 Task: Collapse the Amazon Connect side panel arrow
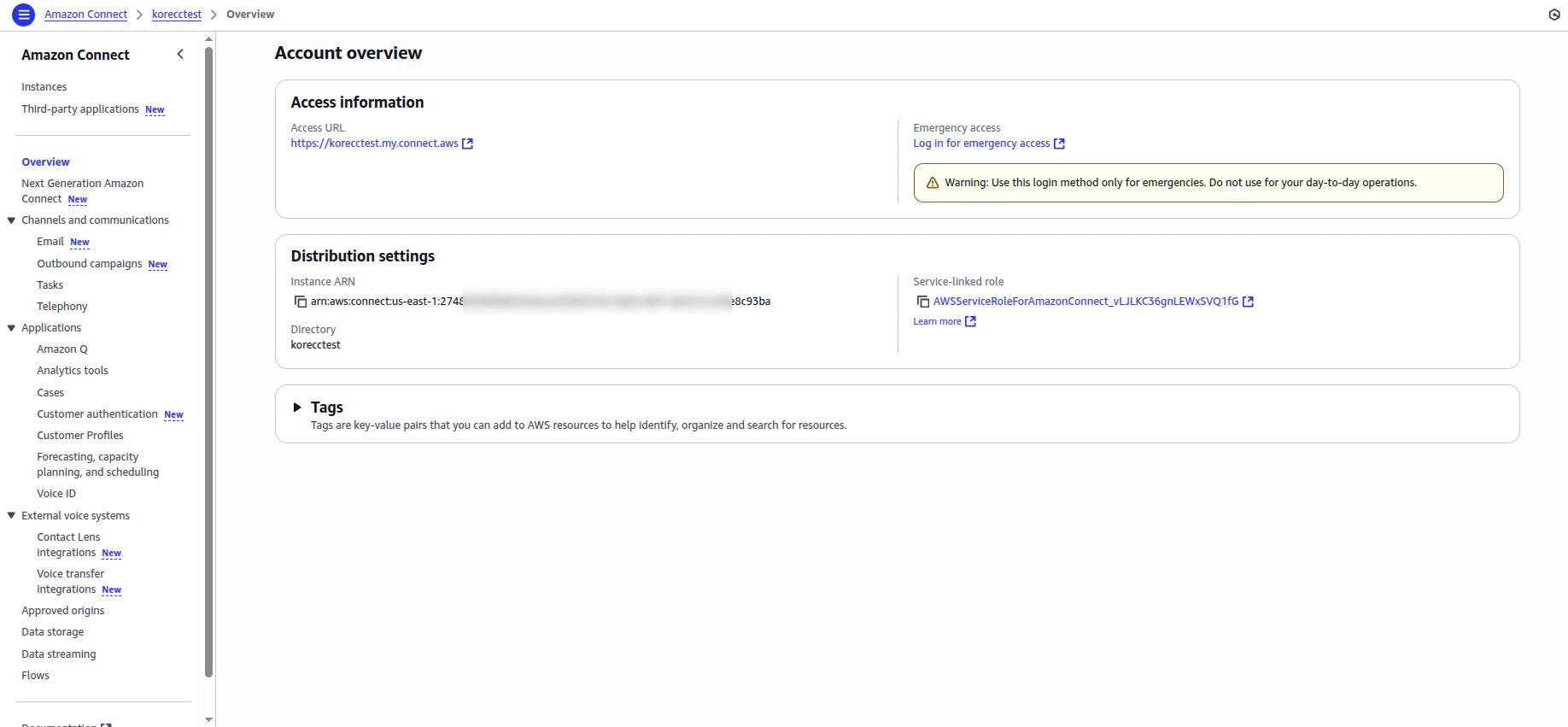pos(180,54)
